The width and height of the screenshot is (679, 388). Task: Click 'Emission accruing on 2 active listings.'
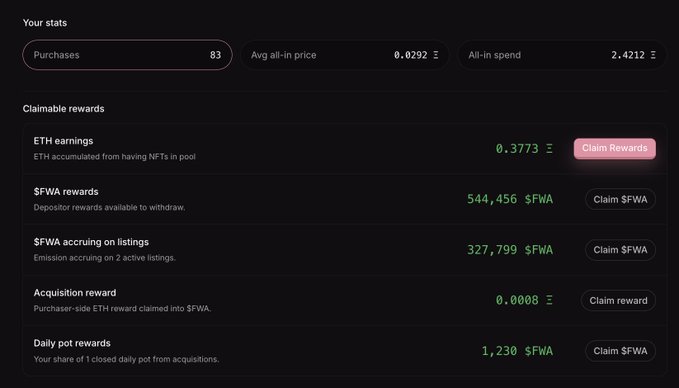[104, 258]
